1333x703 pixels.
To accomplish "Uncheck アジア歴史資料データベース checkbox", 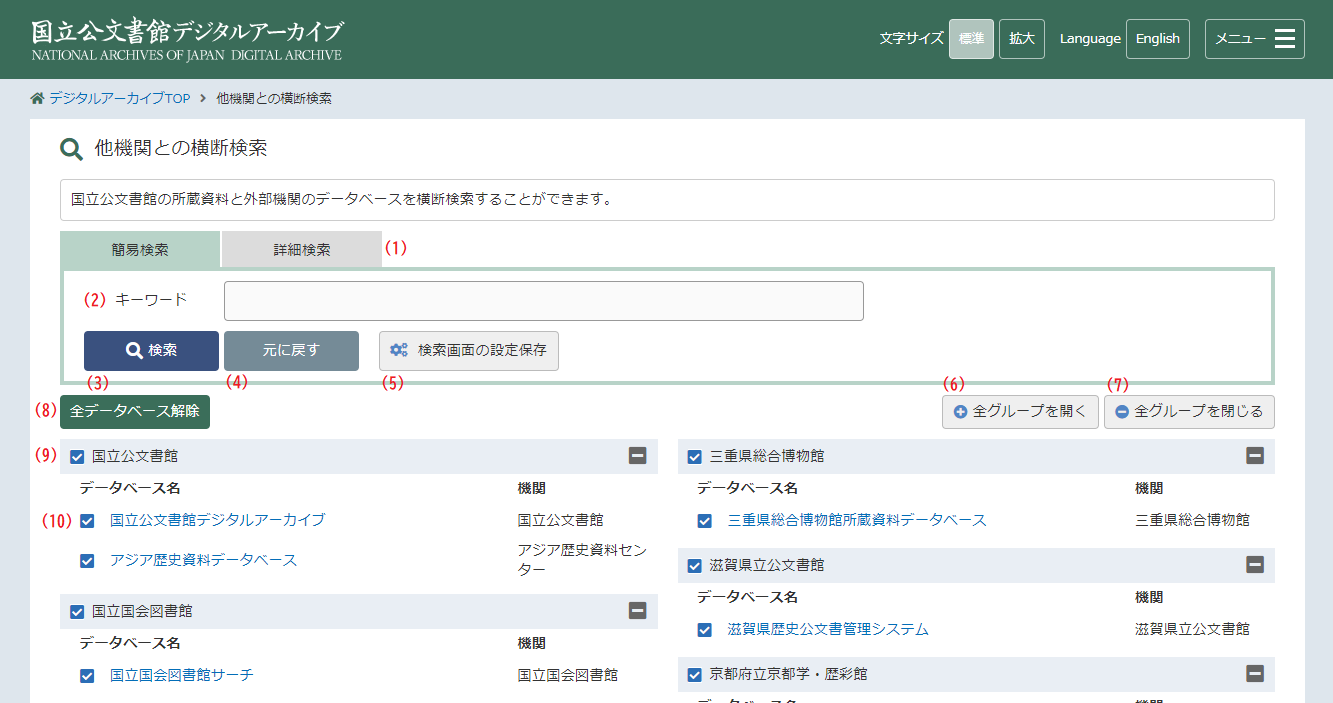I will coord(87,561).
